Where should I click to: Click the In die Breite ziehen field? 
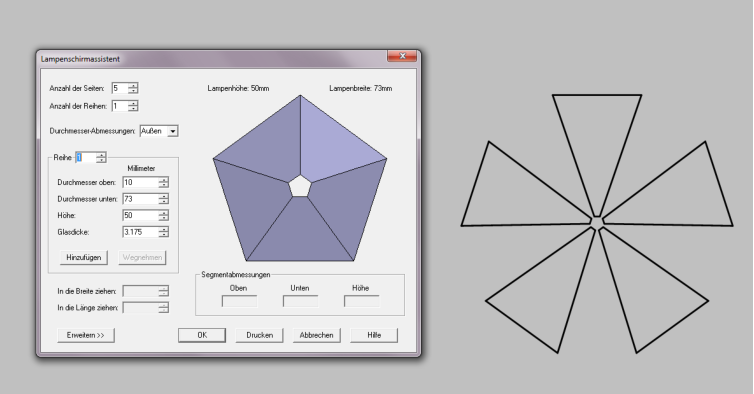point(140,291)
